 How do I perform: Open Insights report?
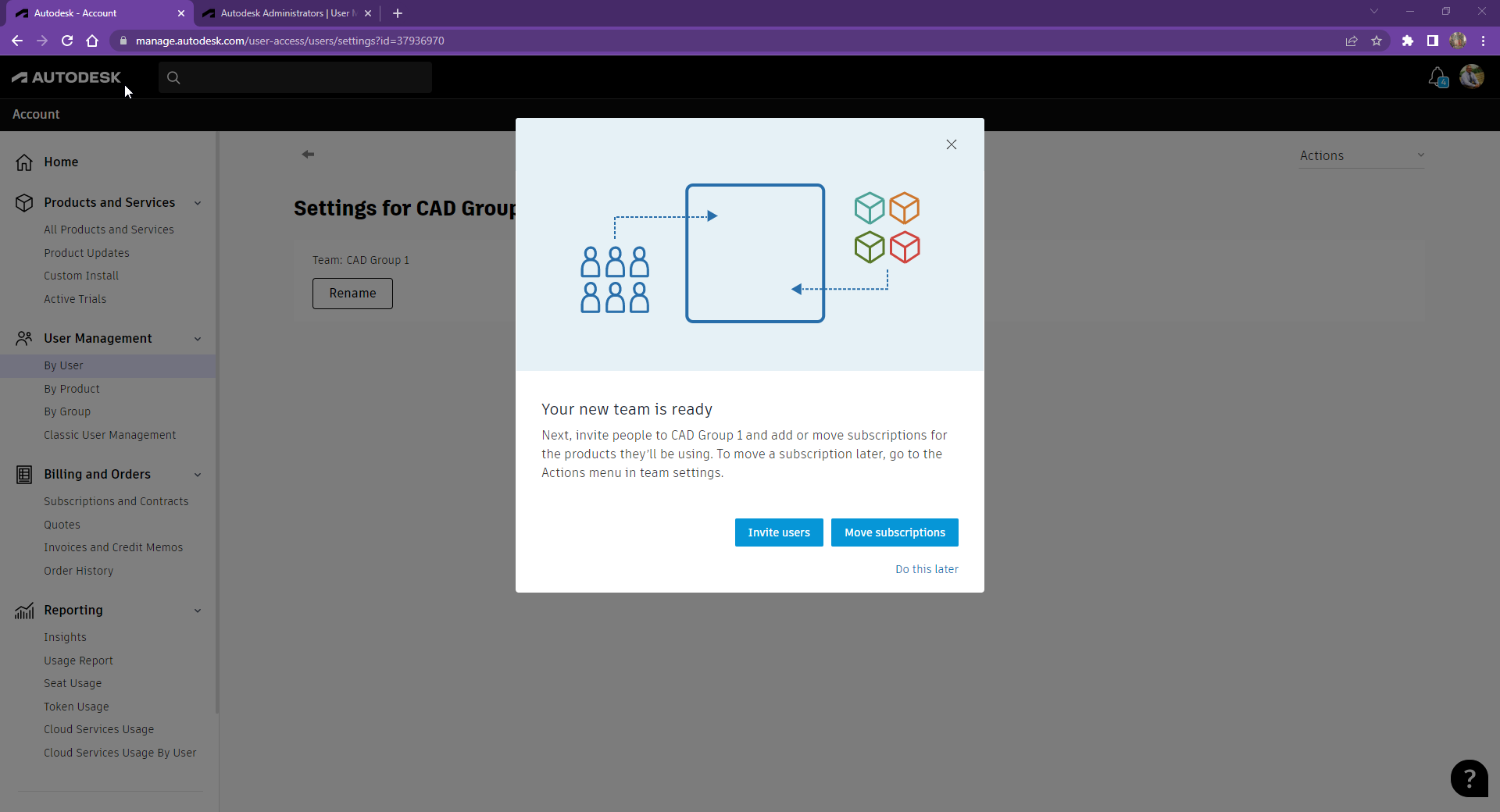pos(65,637)
